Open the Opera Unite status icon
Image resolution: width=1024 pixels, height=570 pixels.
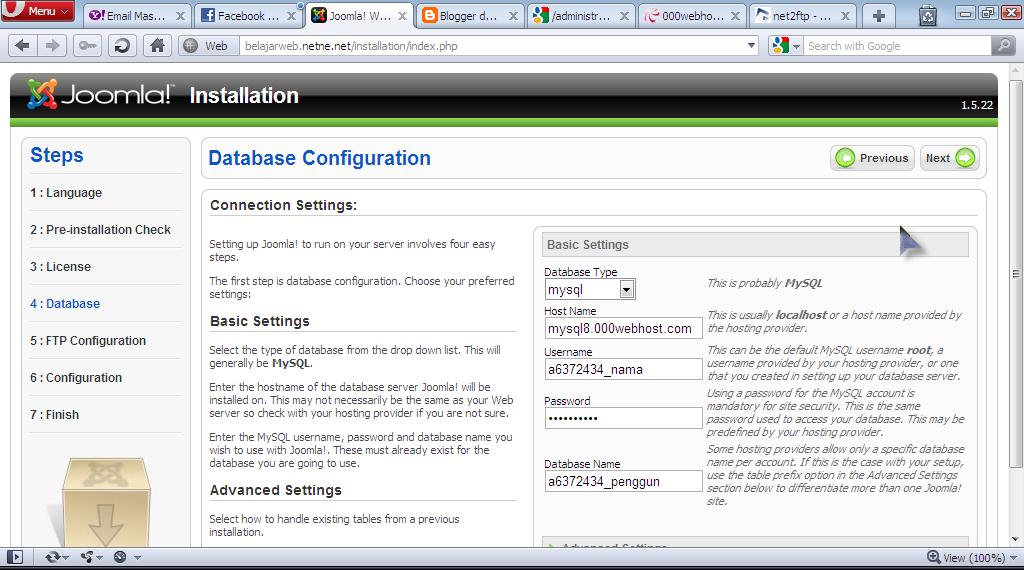point(91,557)
